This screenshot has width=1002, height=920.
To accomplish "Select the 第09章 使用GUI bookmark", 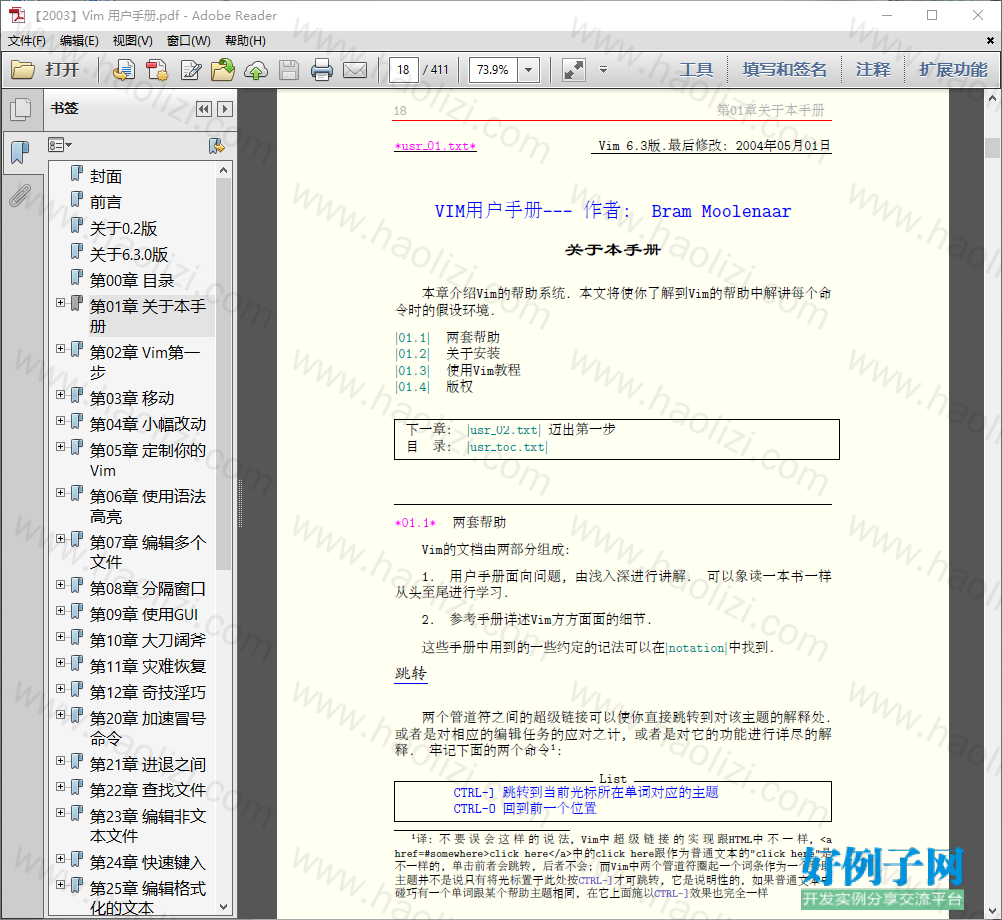I will [144, 615].
